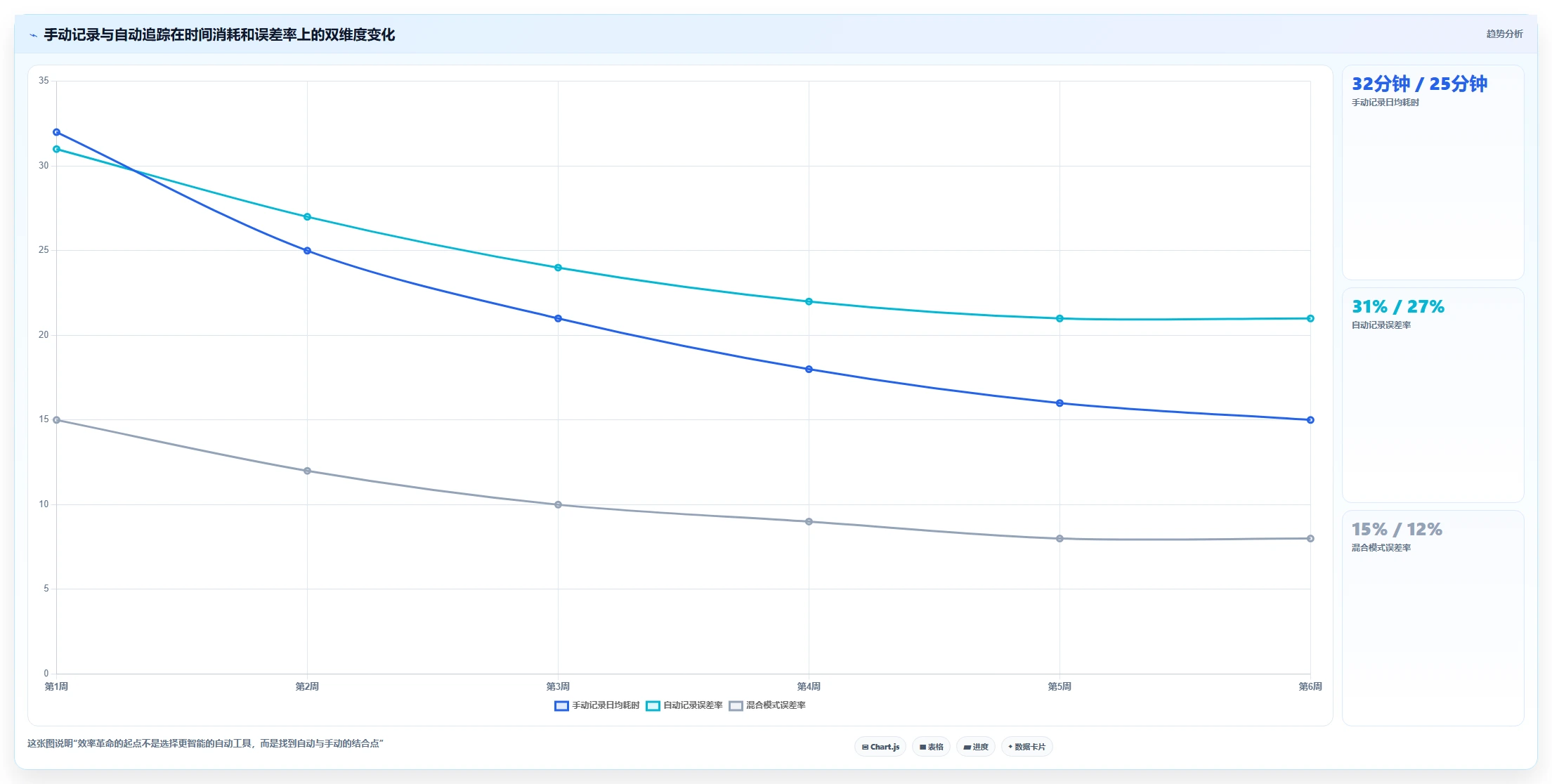This screenshot has width=1552, height=784.
Task: Click the 第3周 x-axis label
Action: pos(558,686)
